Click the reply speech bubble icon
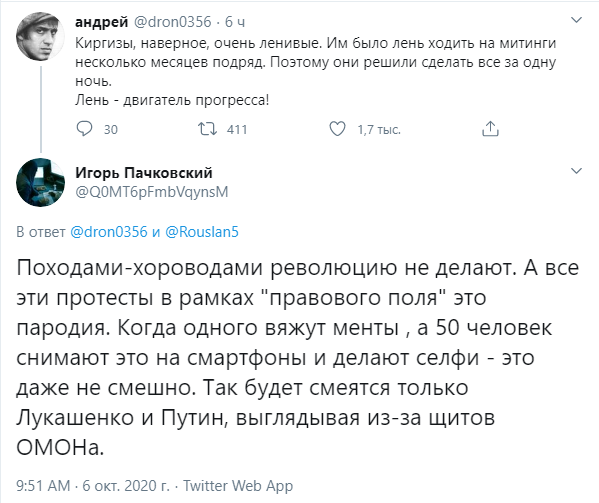Image resolution: width=599 pixels, height=503 pixels. pos(84,129)
